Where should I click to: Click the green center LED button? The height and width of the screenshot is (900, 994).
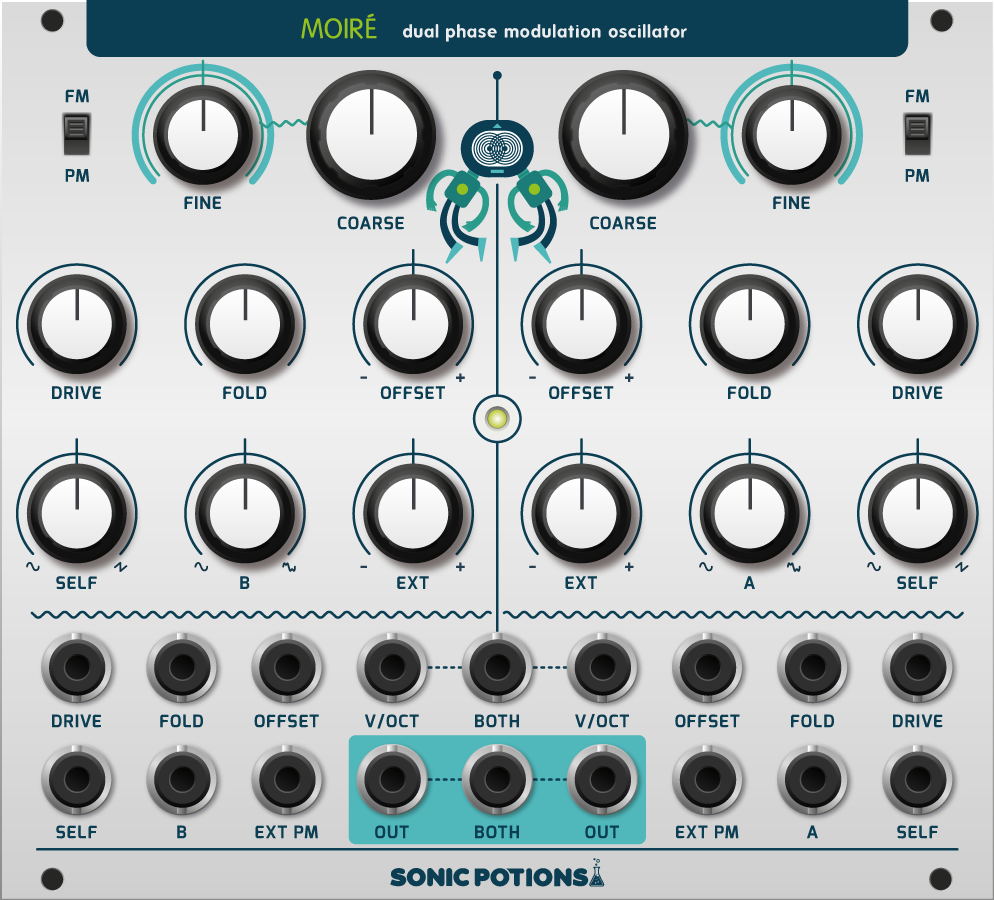(496, 419)
